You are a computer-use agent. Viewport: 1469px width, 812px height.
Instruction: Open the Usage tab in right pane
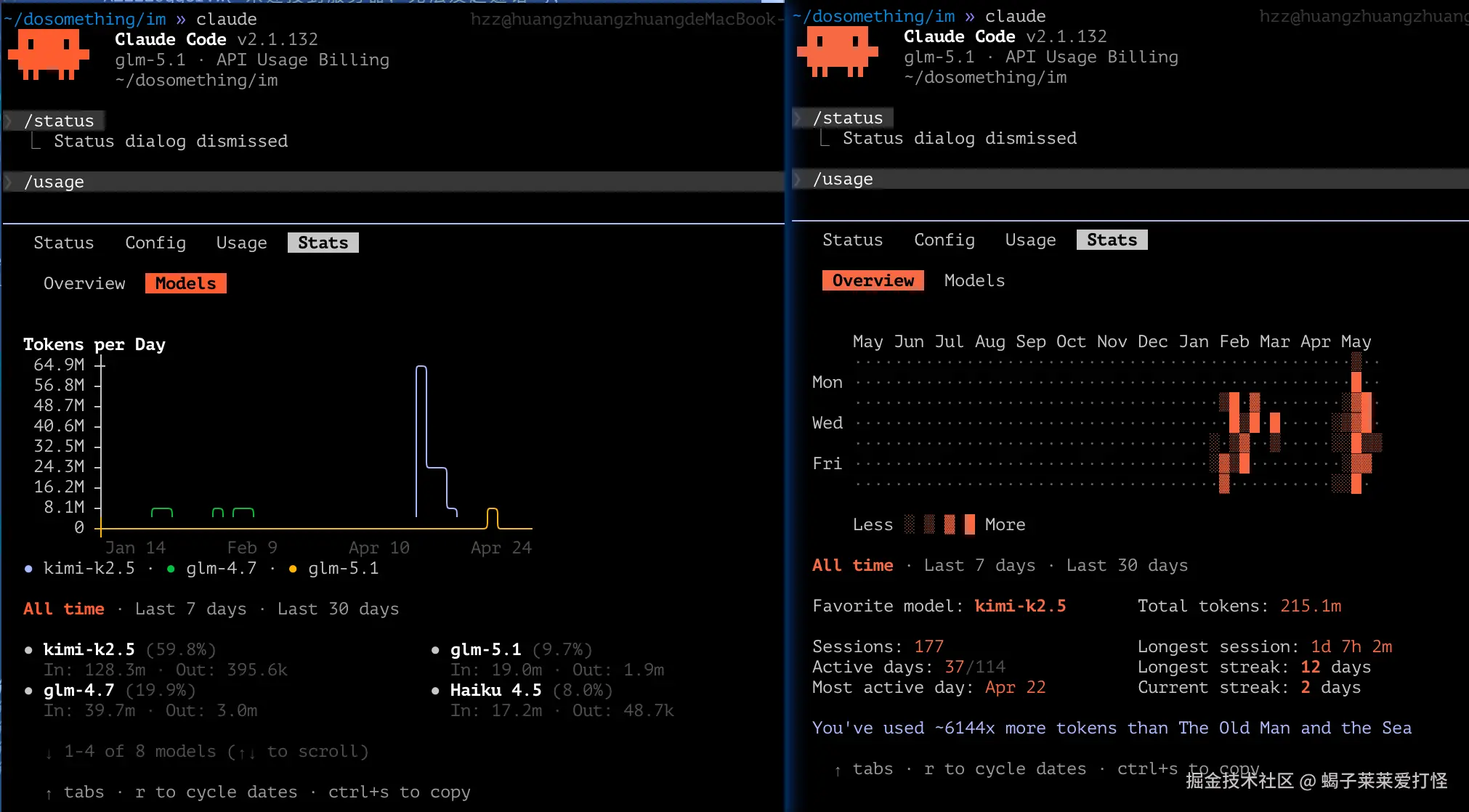tap(1031, 240)
